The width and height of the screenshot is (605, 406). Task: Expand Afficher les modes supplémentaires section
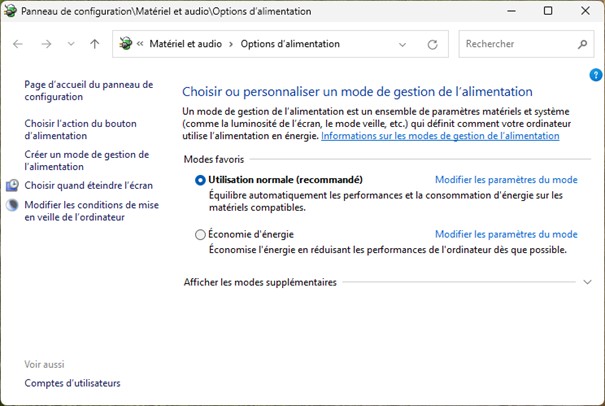(x=586, y=282)
